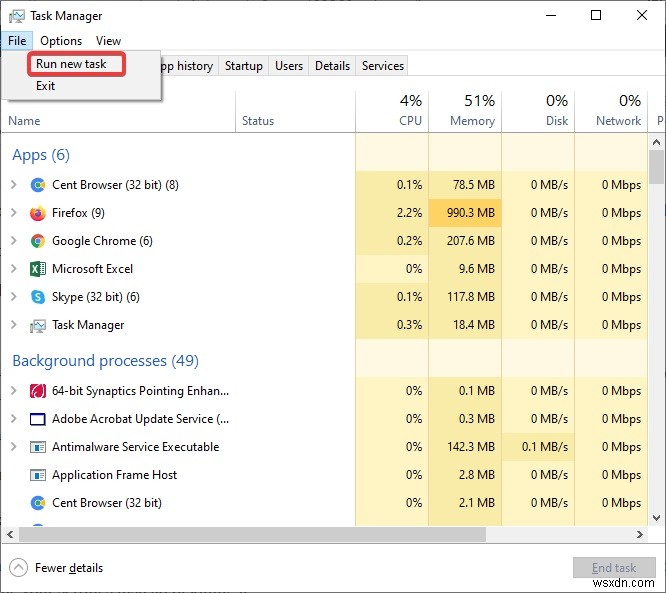Click the Skype app icon

(x=38, y=297)
